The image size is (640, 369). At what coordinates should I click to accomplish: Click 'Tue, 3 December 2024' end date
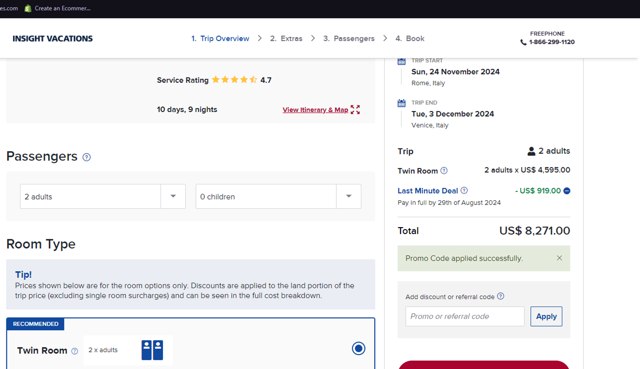pyautogui.click(x=452, y=114)
